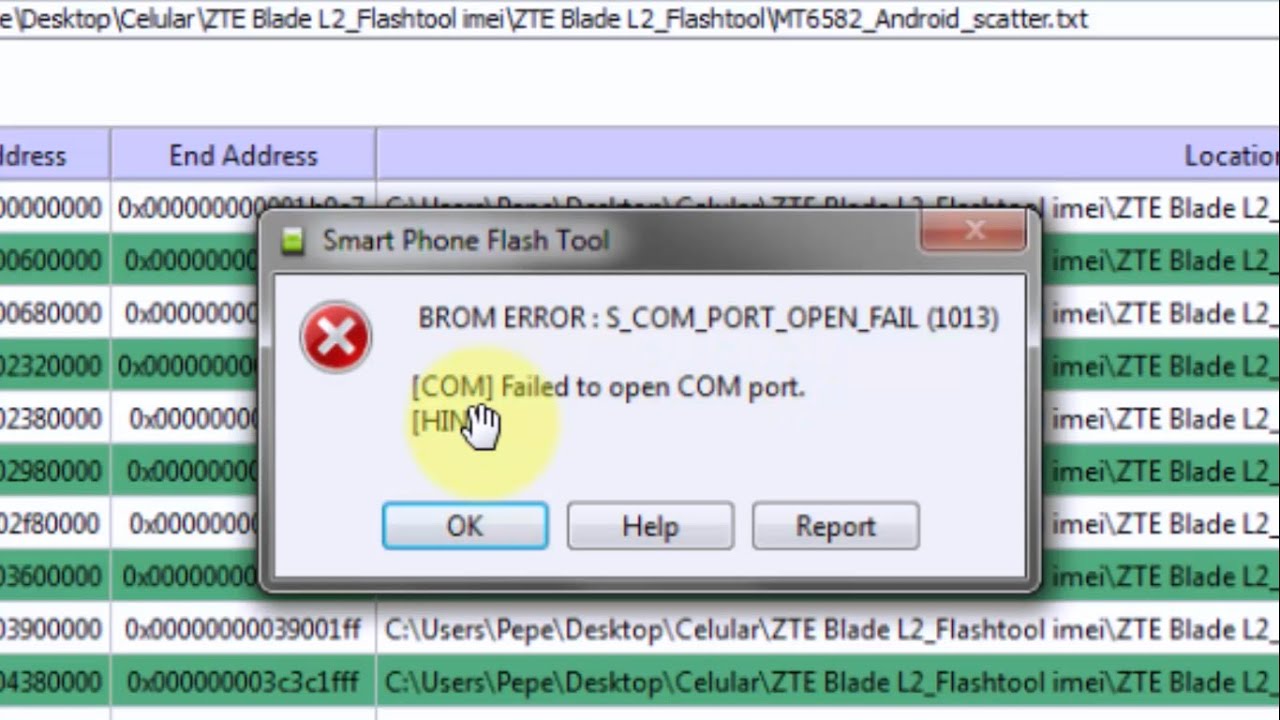Click the location path in the last green row

click(x=830, y=682)
